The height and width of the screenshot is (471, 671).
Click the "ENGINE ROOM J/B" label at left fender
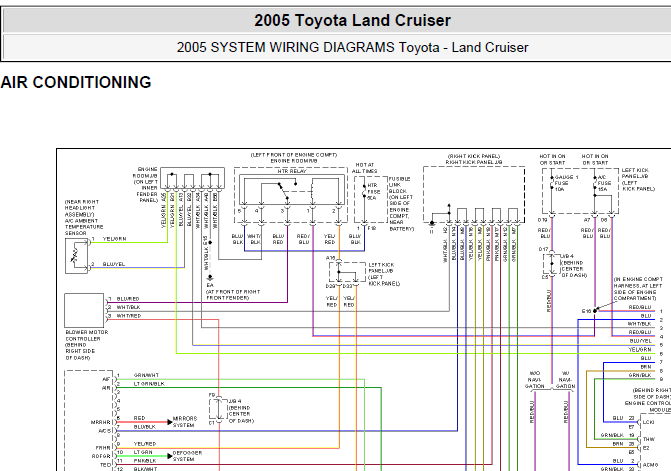click(x=147, y=185)
